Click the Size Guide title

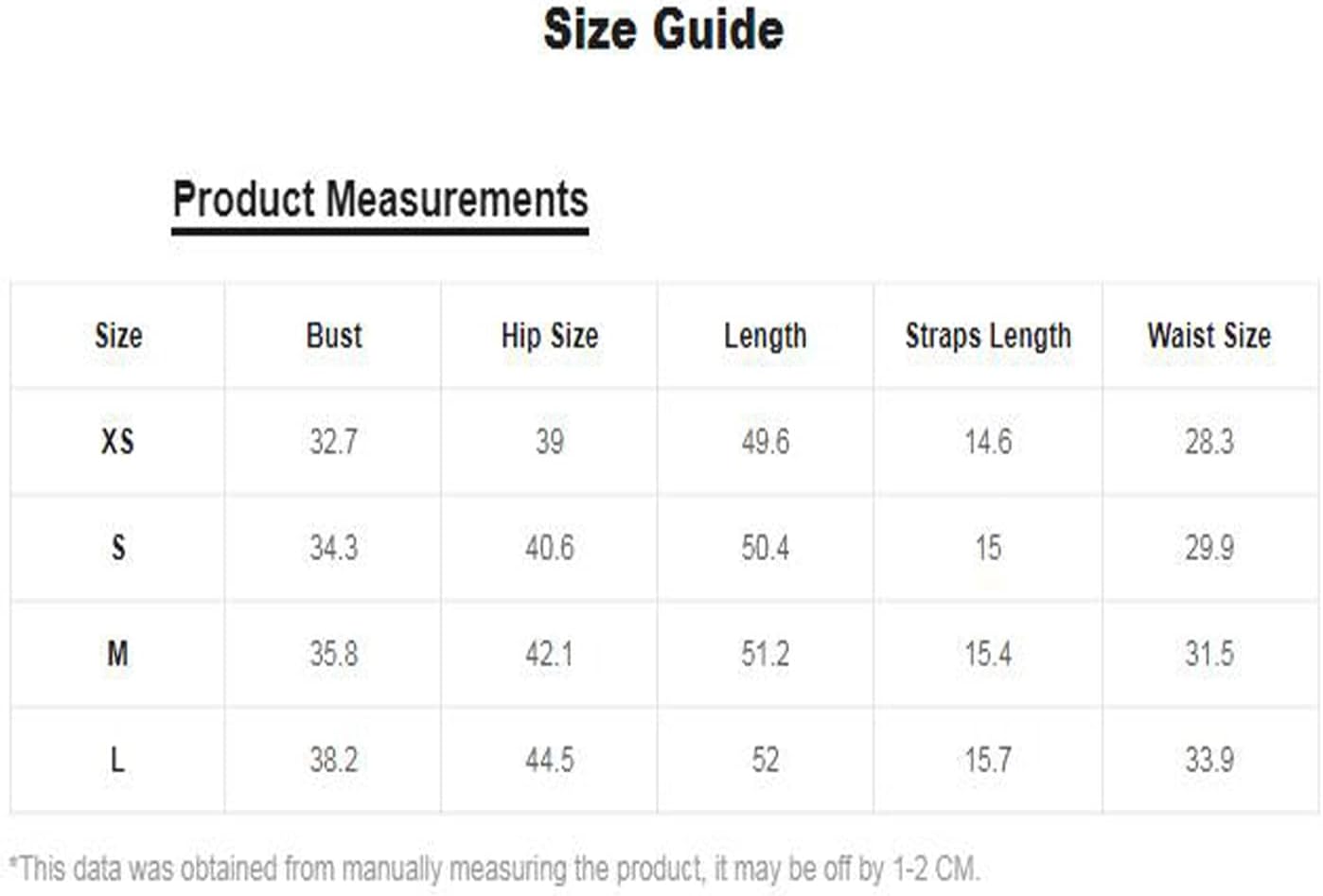click(662, 30)
